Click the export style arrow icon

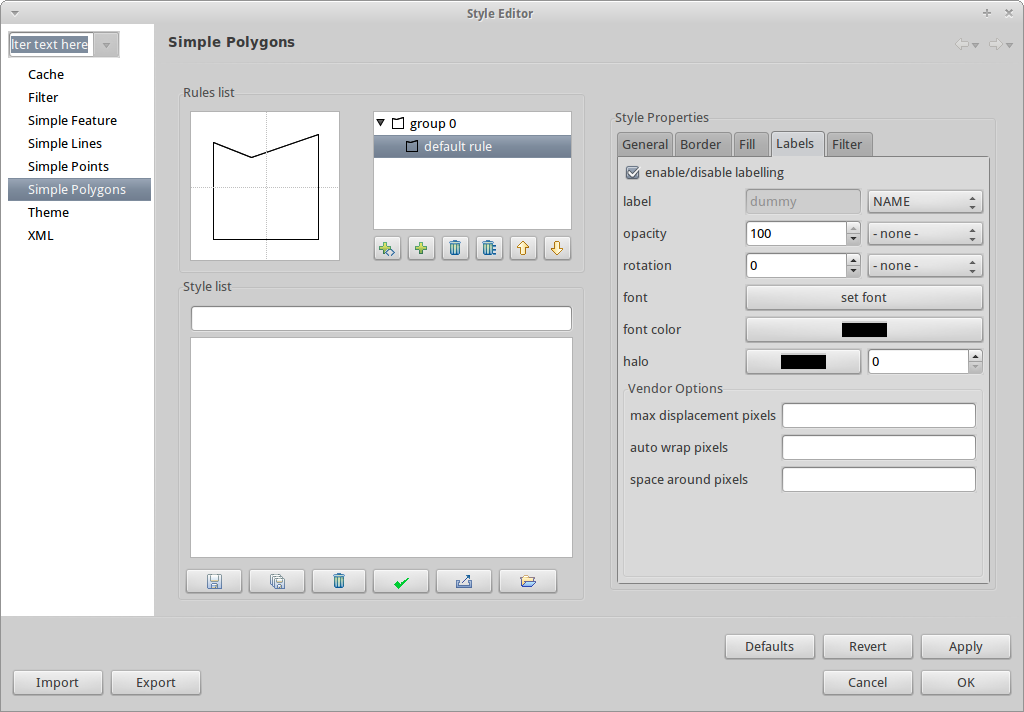click(464, 581)
